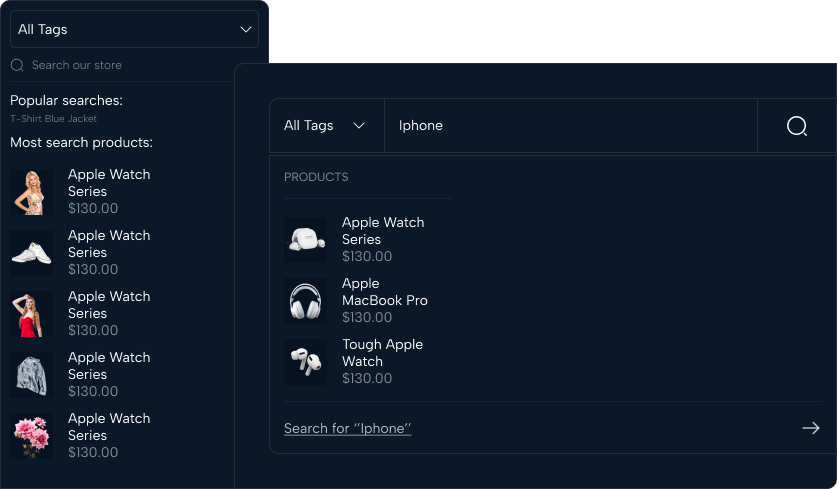Image resolution: width=837 pixels, height=489 pixels.
Task: Click the search magnifier button beside Iphone
Action: tap(796, 126)
